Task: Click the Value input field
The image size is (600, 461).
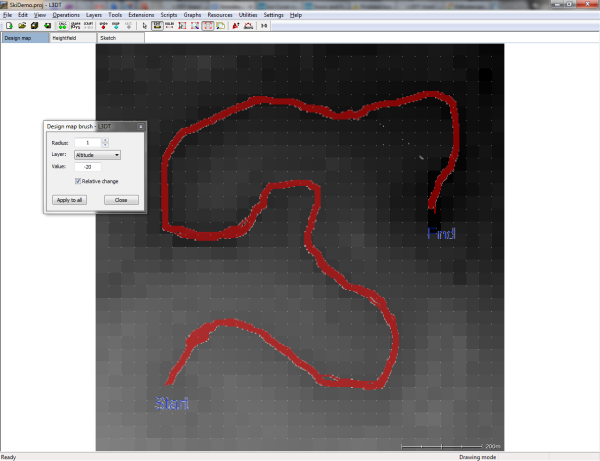Action: point(90,167)
